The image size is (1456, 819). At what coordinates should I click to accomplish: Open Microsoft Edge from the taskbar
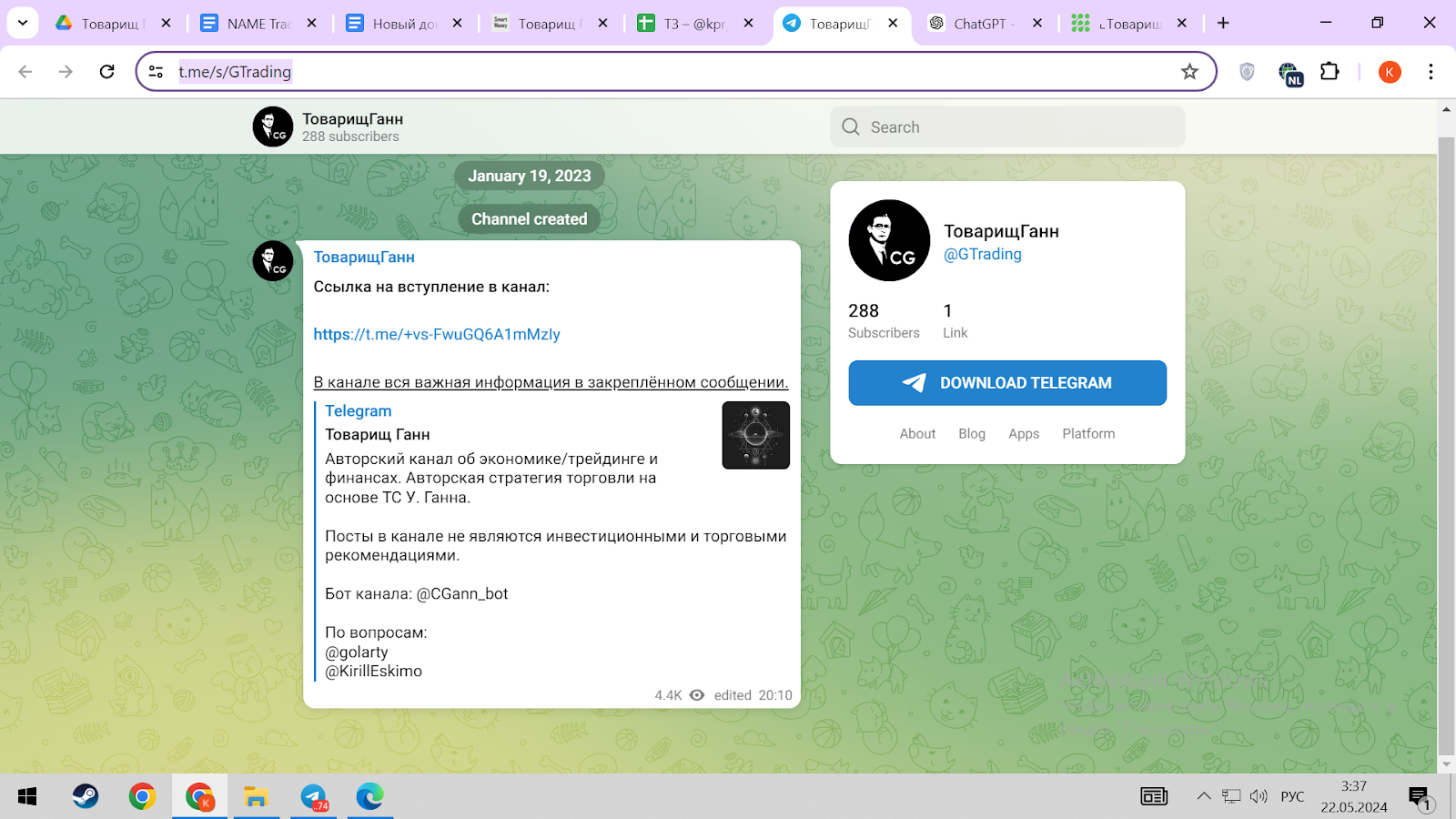point(369,797)
